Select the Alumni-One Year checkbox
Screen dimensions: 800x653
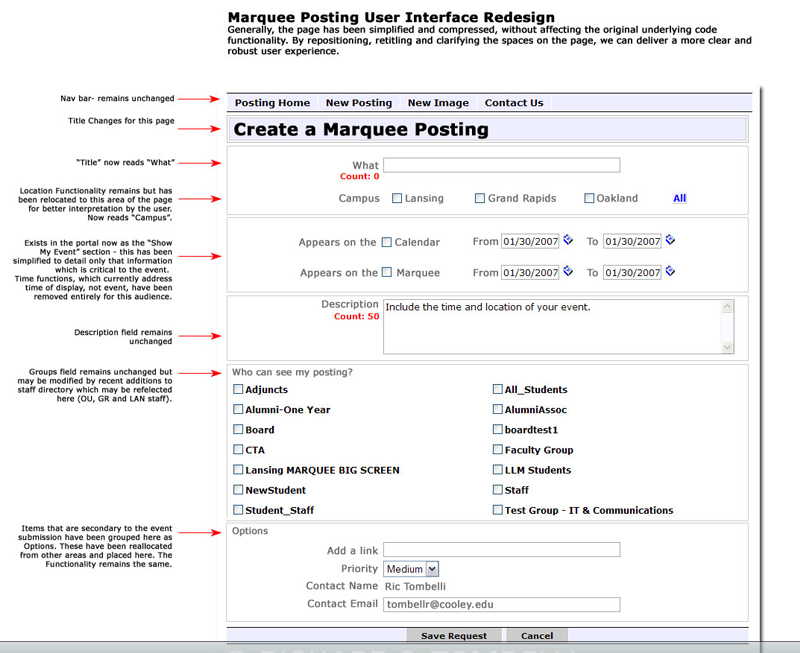coord(238,409)
